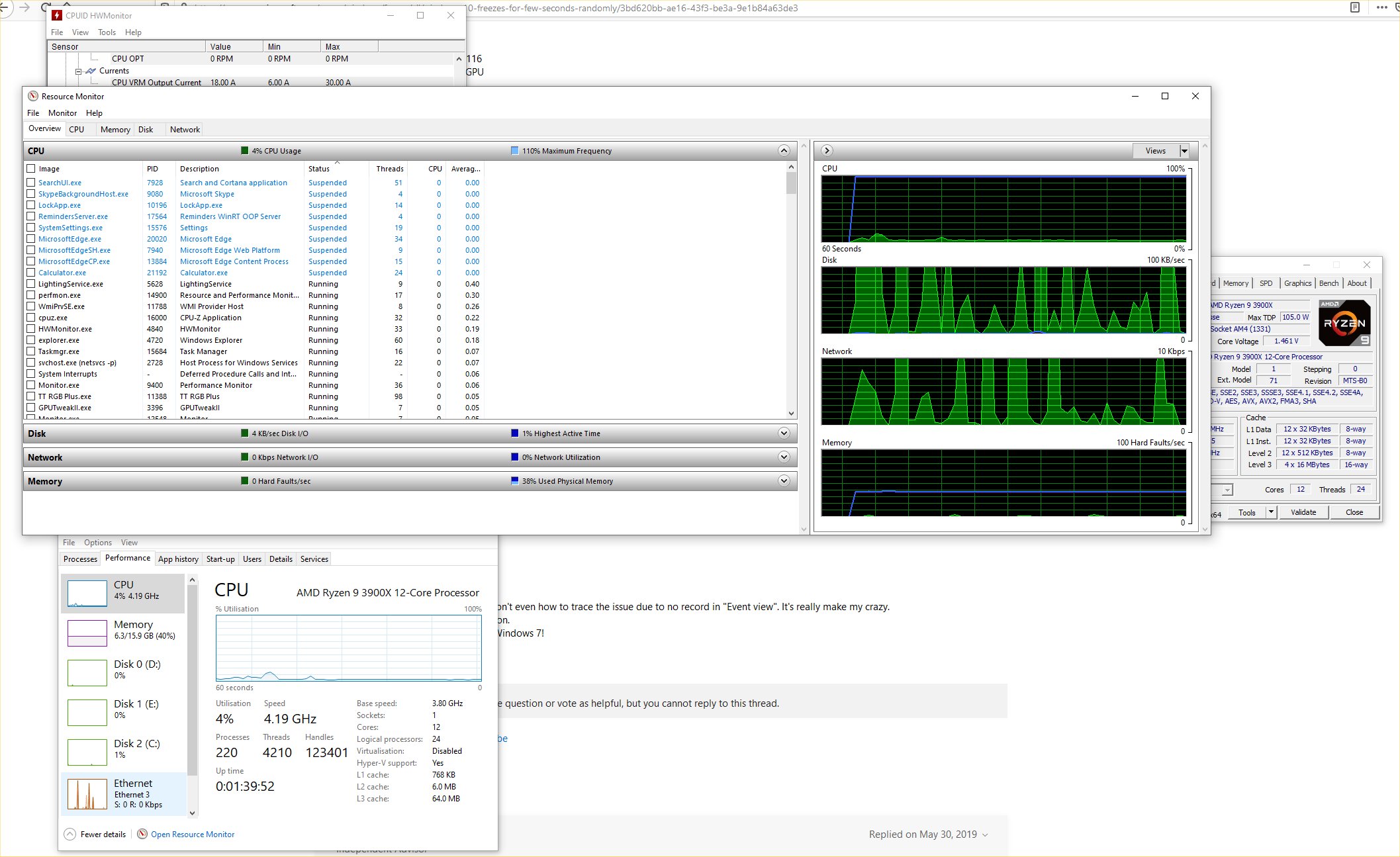Click the blue Used Physical Memory legend square

tap(515, 481)
